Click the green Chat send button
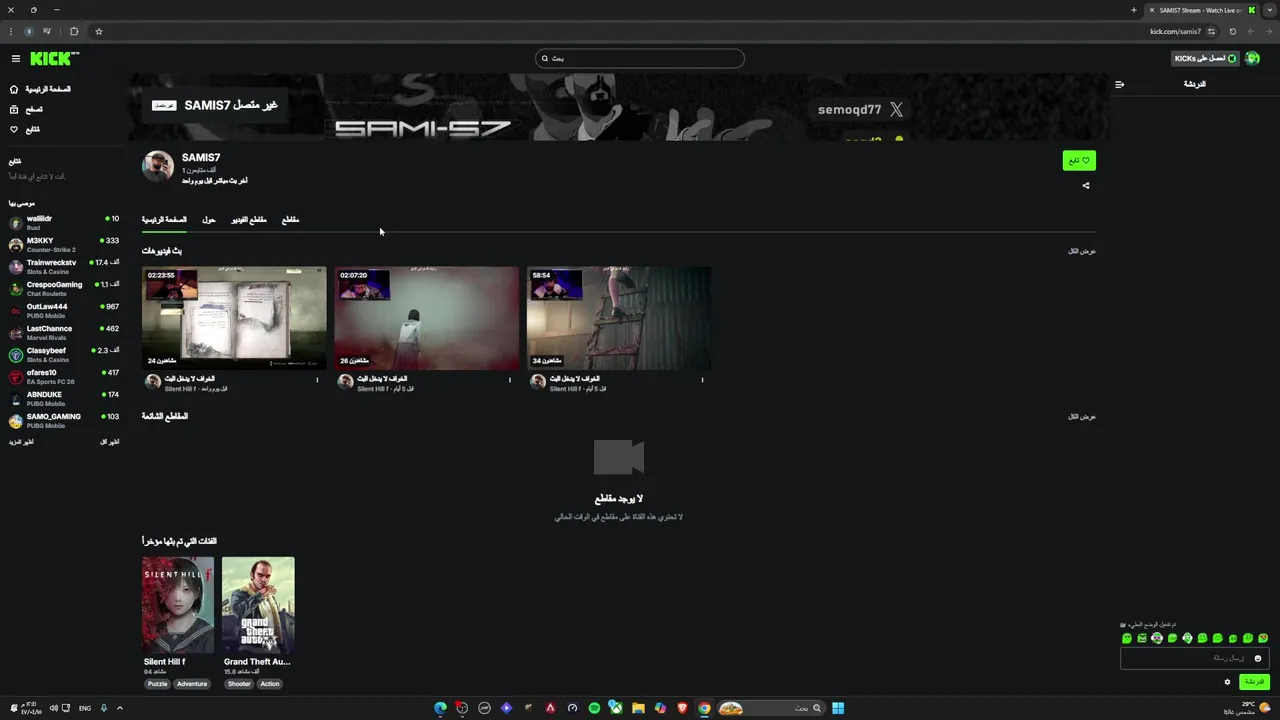This screenshot has width=1280, height=720. (x=1254, y=682)
